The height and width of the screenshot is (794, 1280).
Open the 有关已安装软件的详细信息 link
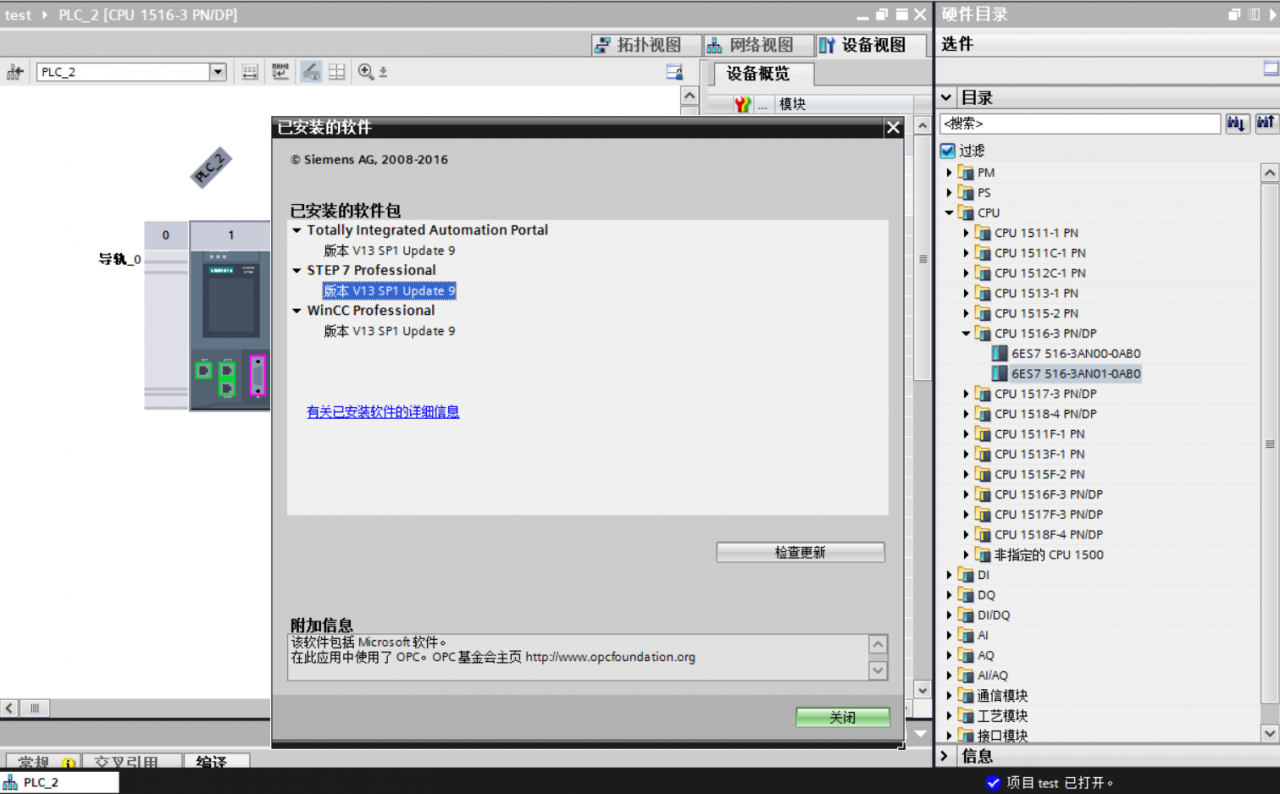click(x=383, y=412)
